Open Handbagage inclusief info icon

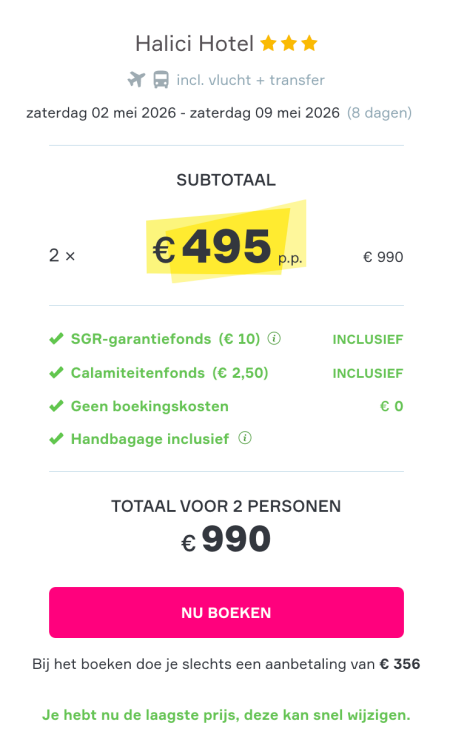tap(245, 438)
